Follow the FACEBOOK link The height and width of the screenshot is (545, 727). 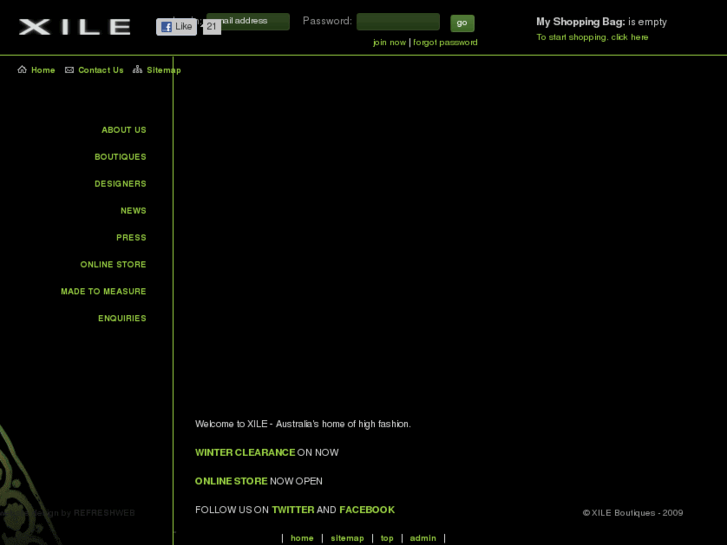pyautogui.click(x=367, y=510)
